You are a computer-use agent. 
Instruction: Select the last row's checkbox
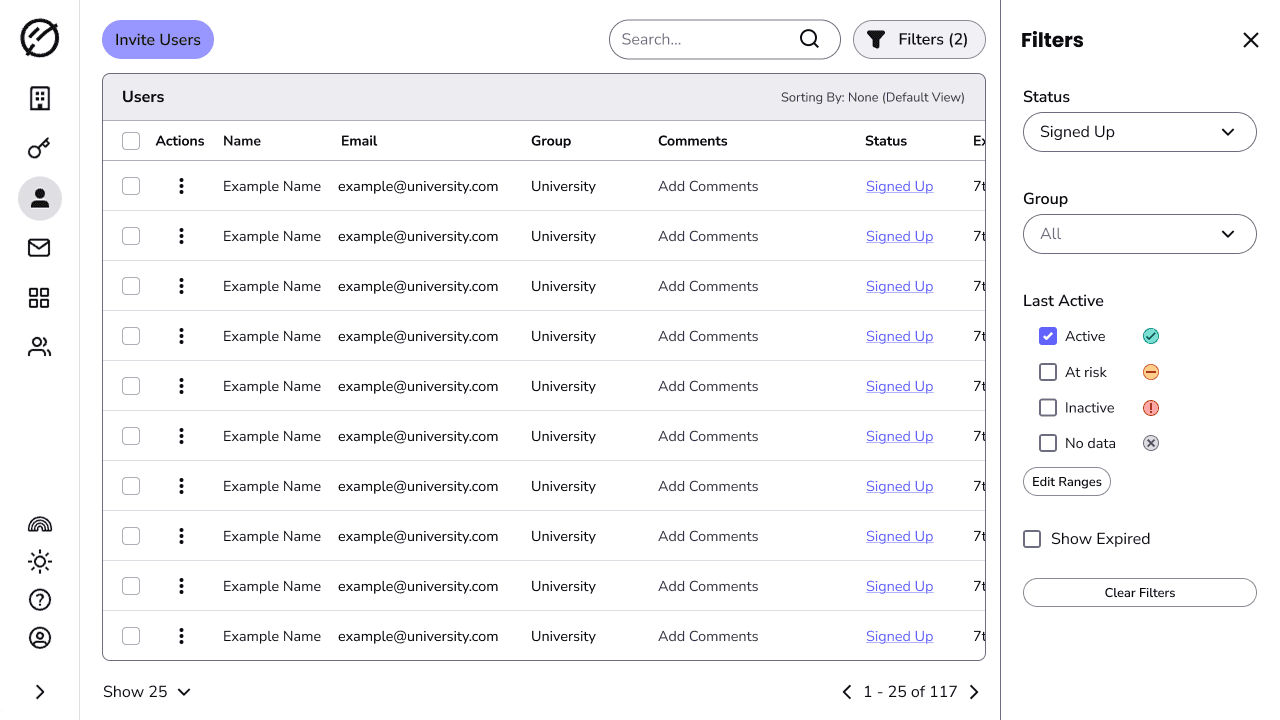click(131, 636)
